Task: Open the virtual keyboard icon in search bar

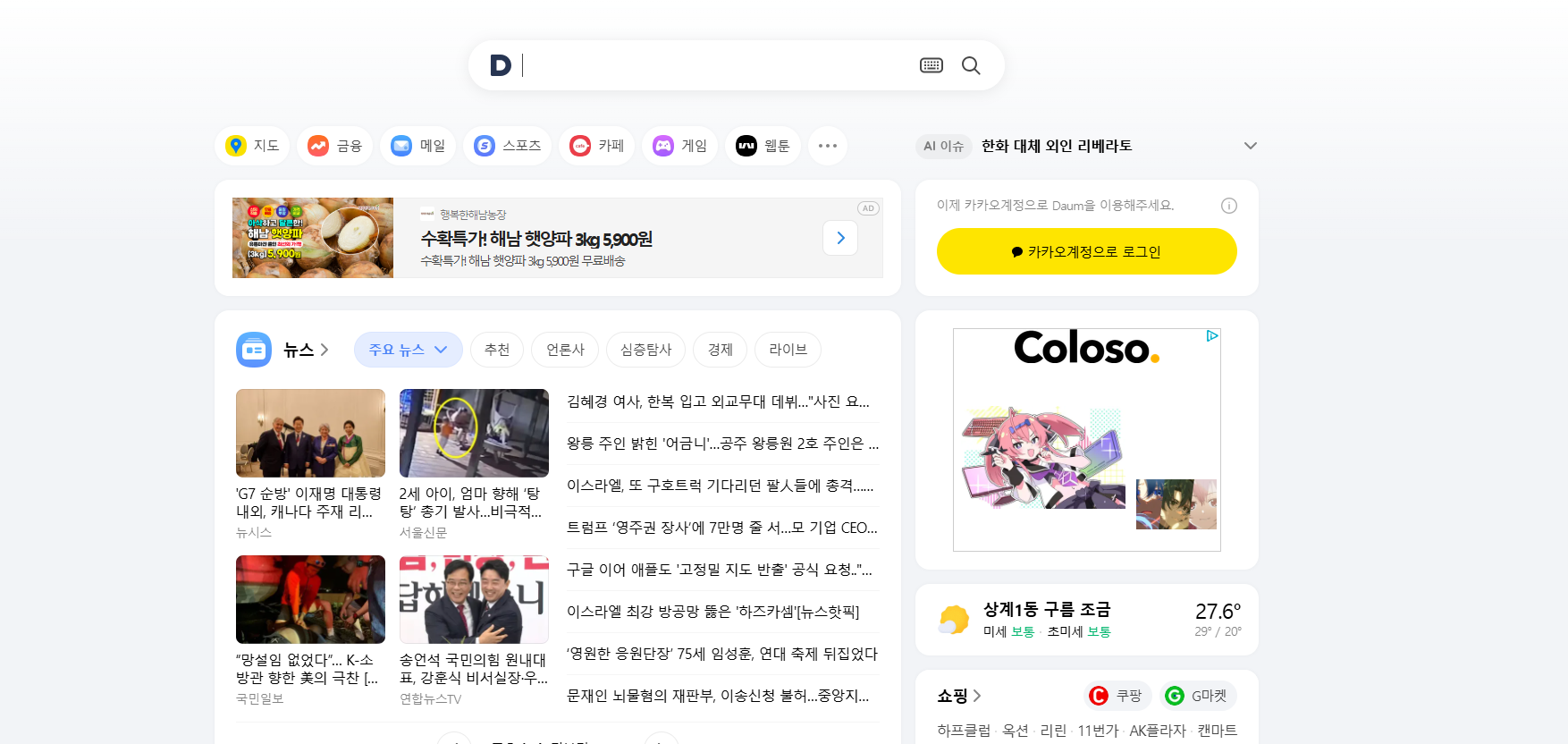Action: point(931,65)
